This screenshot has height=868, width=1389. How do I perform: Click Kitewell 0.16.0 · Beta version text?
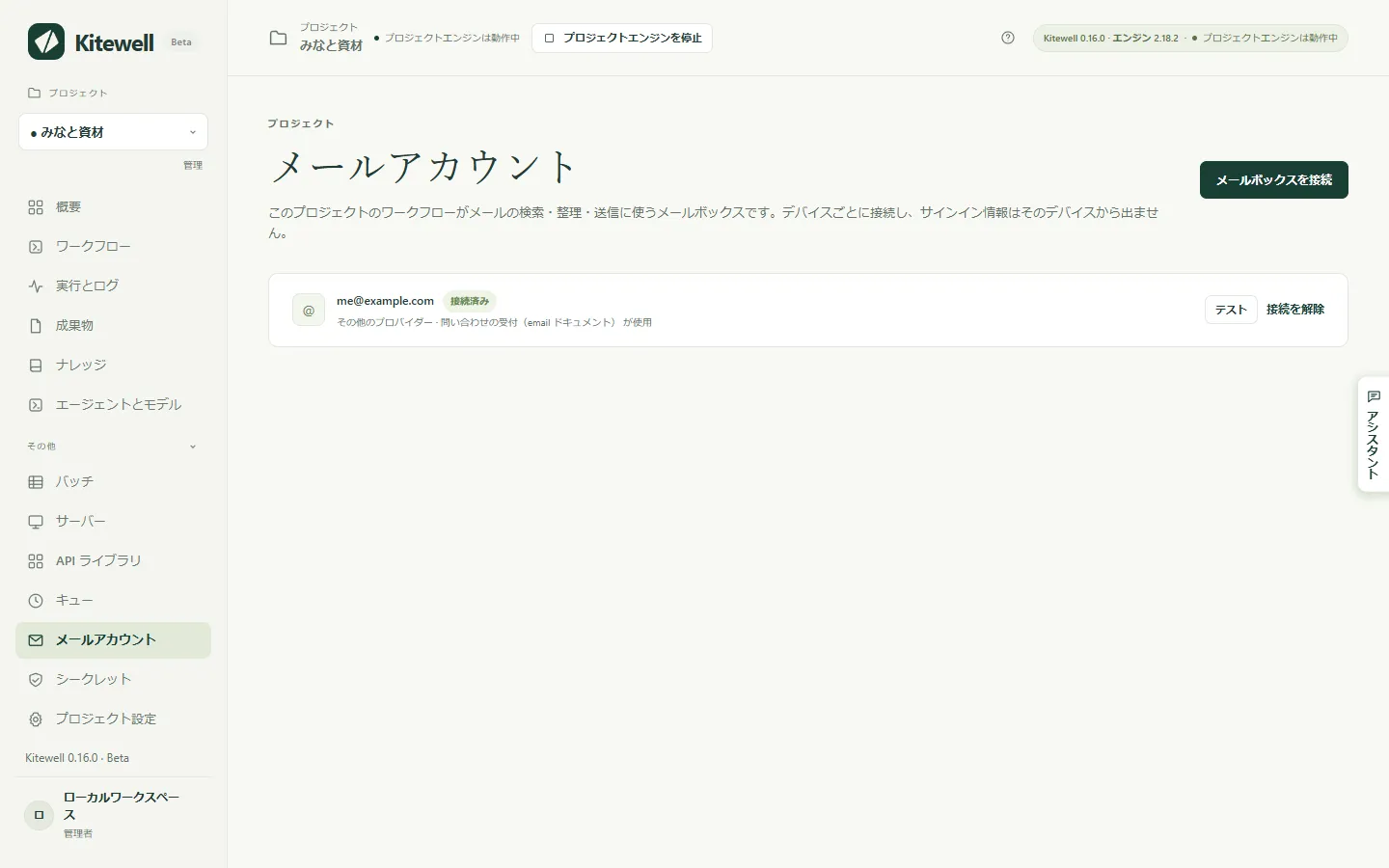coord(77,758)
